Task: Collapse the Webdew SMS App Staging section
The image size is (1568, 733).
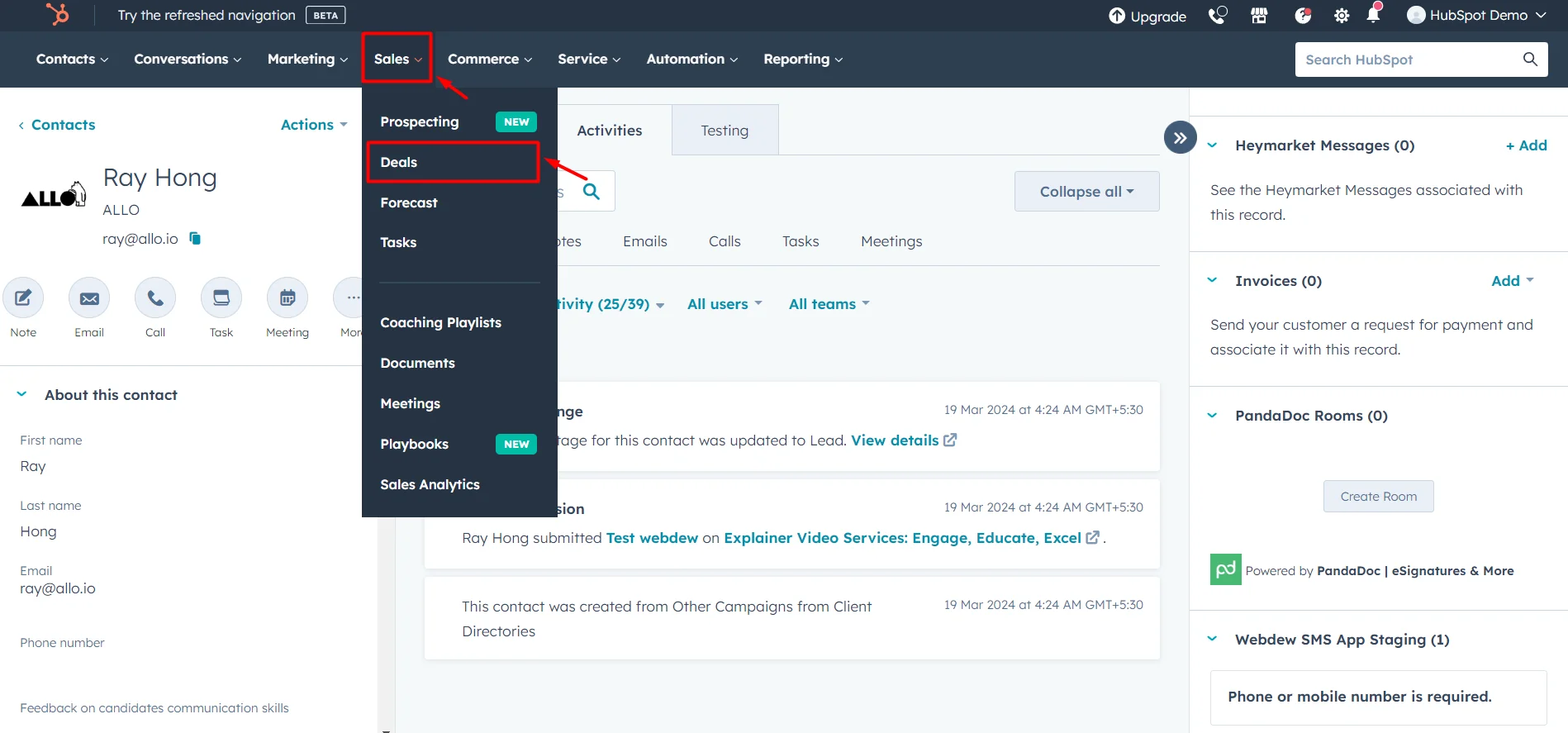Action: click(1212, 639)
